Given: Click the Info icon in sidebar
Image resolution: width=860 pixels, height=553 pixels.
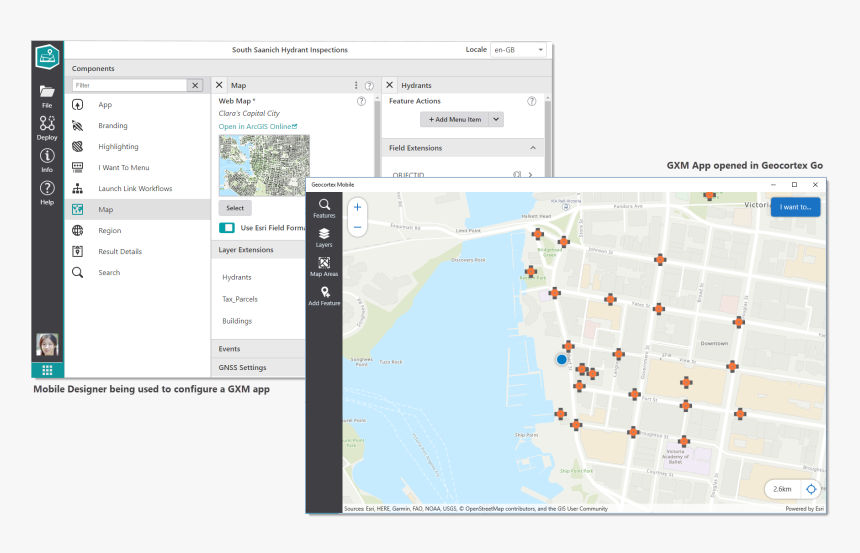Looking at the screenshot, I should [x=47, y=159].
